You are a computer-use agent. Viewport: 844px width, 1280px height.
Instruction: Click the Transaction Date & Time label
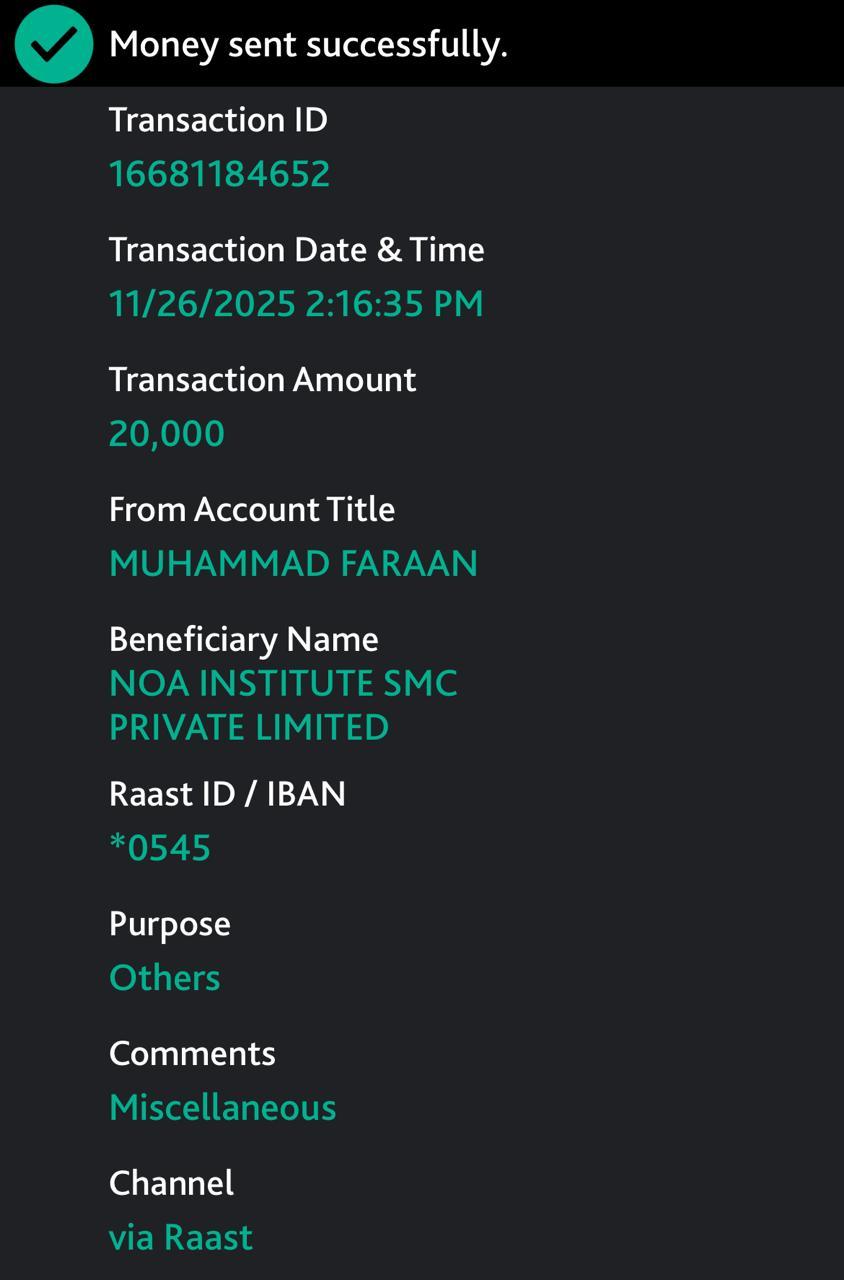(x=296, y=250)
